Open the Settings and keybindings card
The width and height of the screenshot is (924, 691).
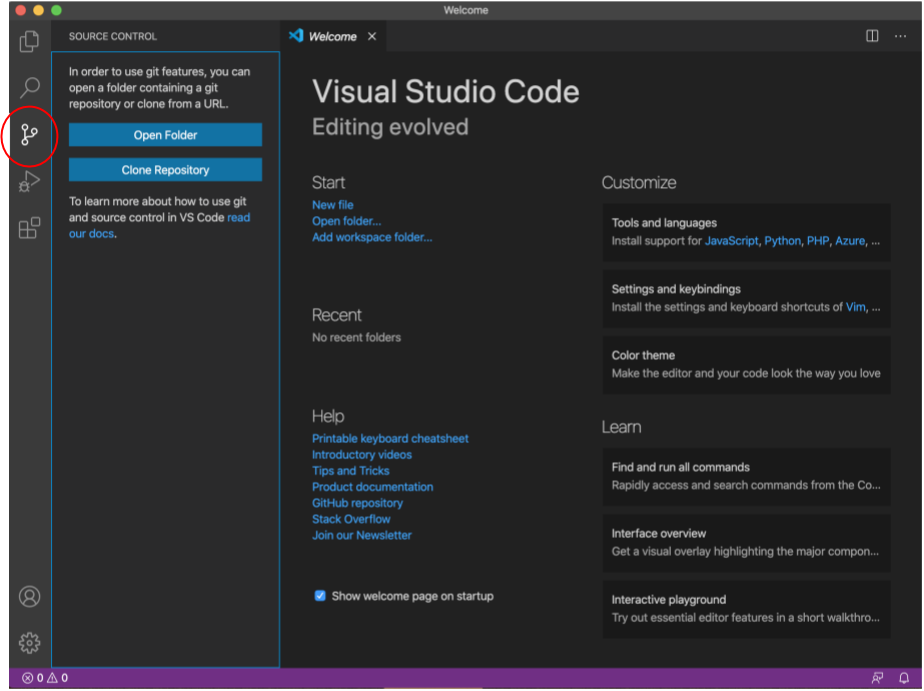[x=746, y=299]
